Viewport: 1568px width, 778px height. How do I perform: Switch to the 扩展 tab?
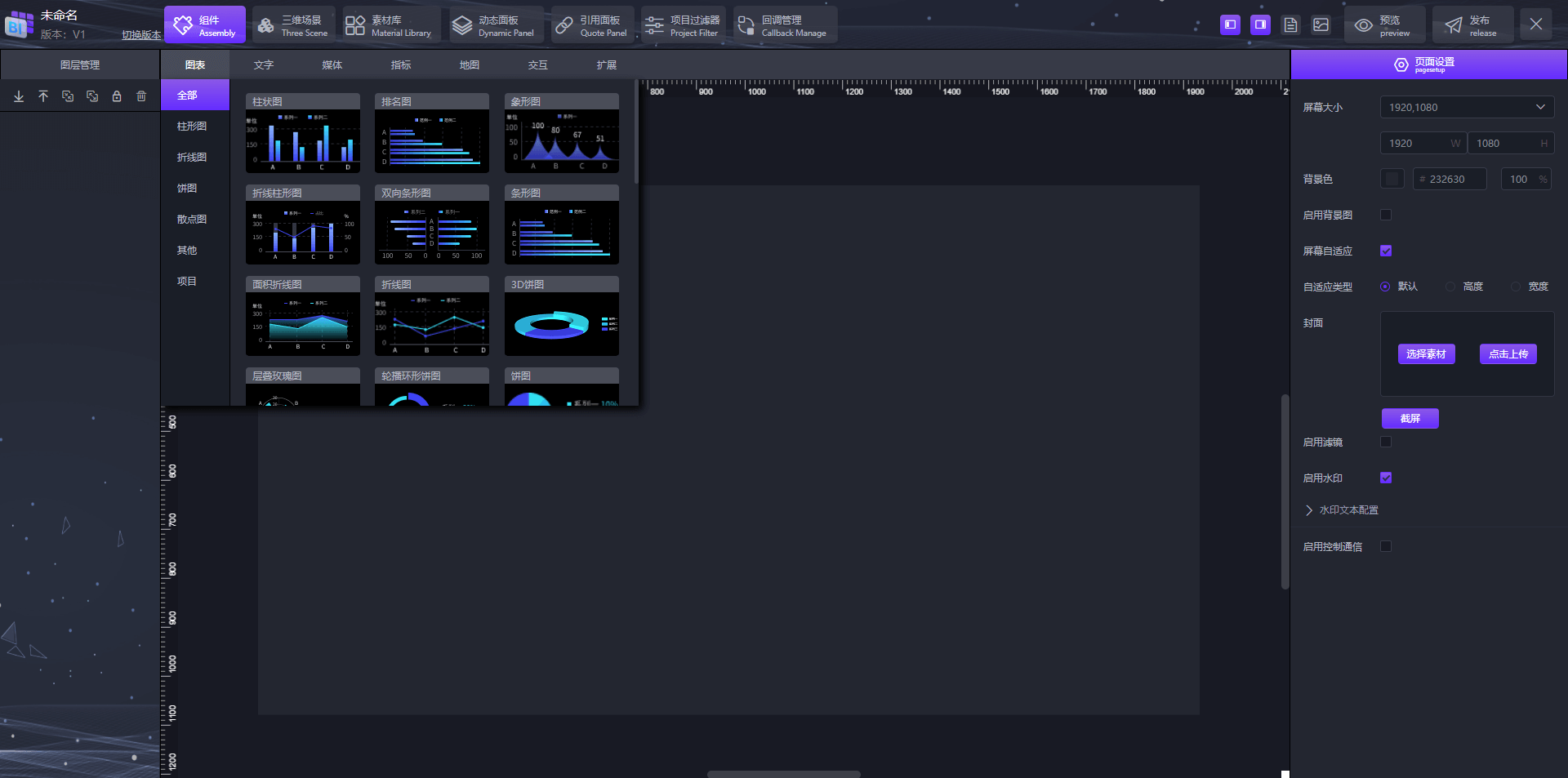[607, 65]
